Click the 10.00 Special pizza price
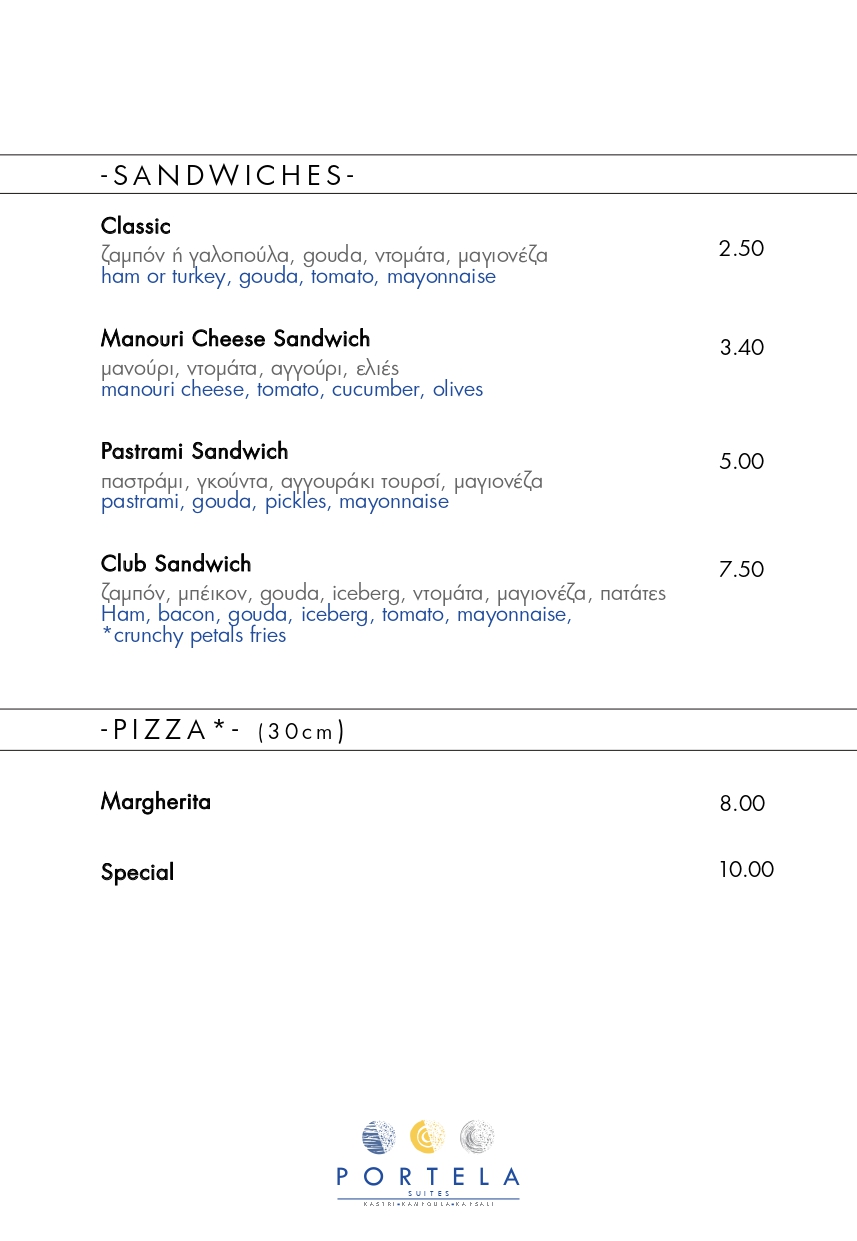The image size is (857, 1241). (746, 869)
